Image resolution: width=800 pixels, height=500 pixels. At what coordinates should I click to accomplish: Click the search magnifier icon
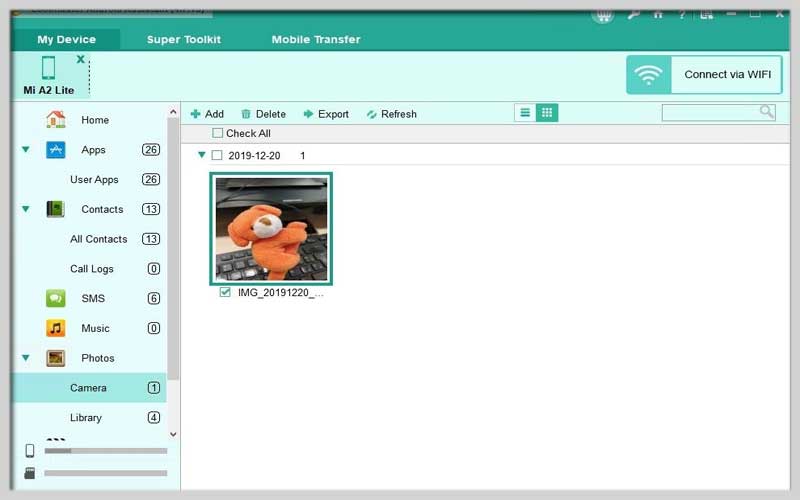(767, 112)
